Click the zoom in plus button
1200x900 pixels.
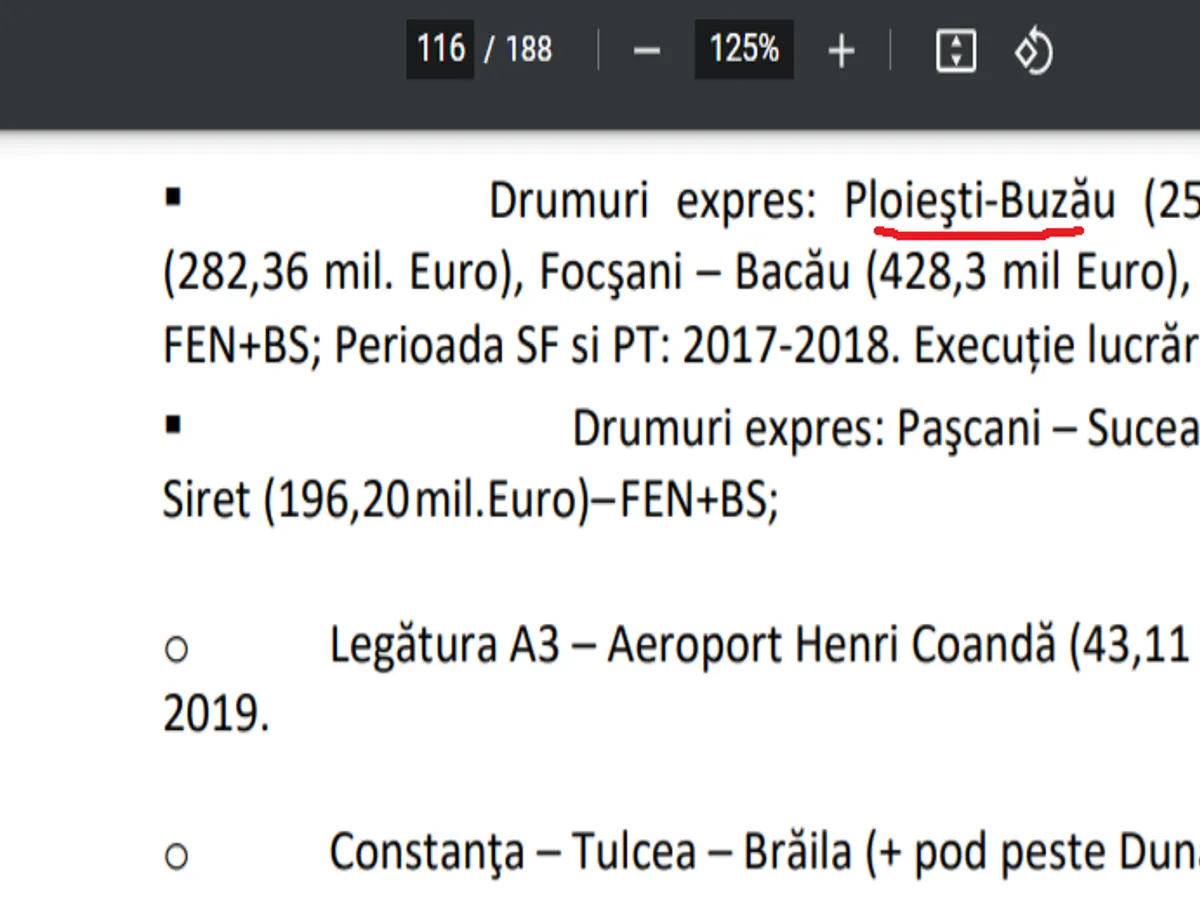[x=842, y=51]
